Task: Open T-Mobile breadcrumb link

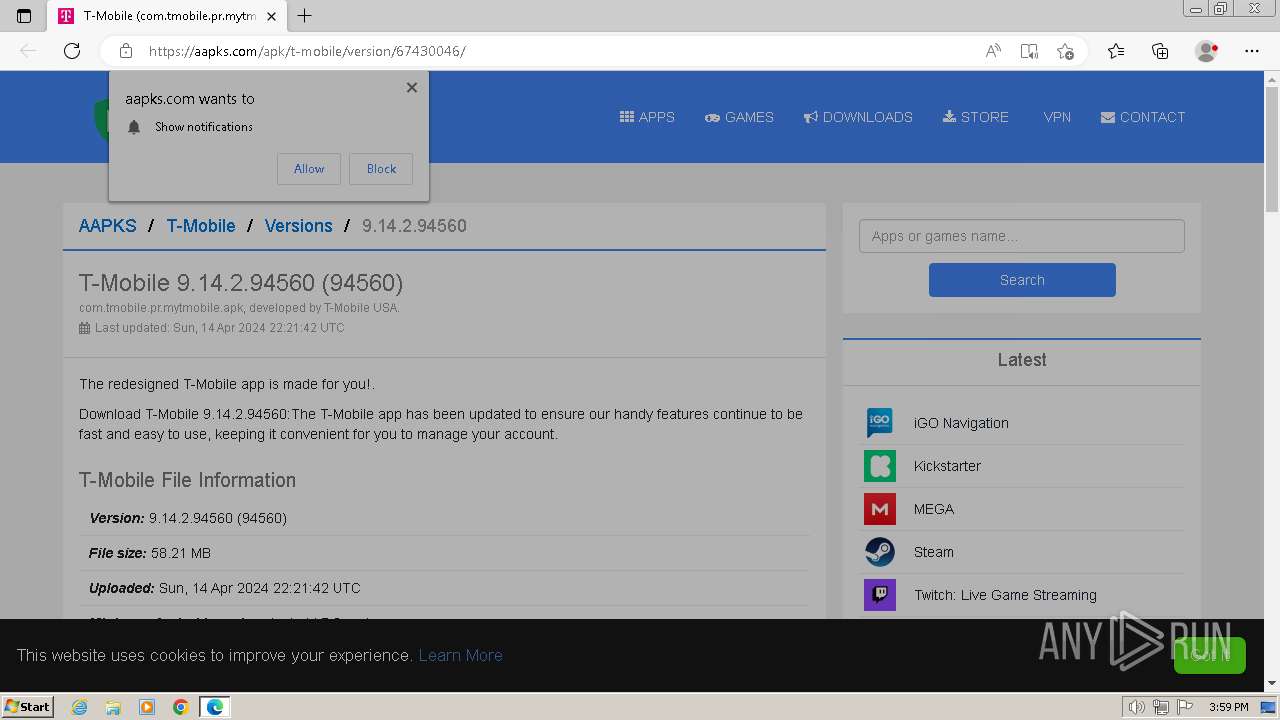Action: coord(201,226)
